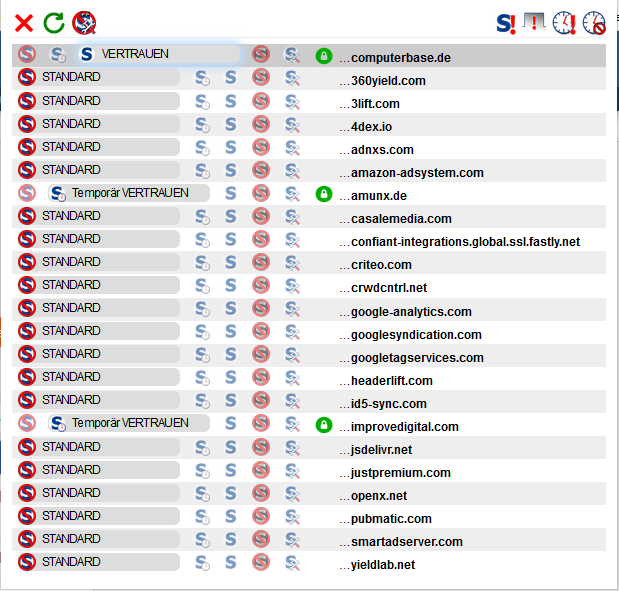Reset amunx.de to default preset
This screenshot has width=619, height=591.
click(27, 193)
